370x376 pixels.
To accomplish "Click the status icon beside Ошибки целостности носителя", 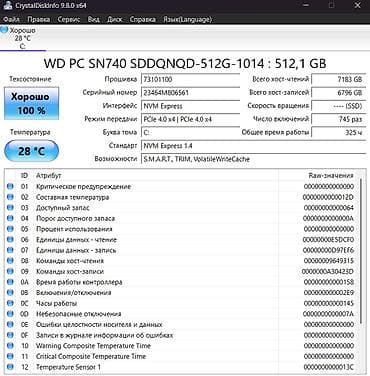I will pos(10,324).
